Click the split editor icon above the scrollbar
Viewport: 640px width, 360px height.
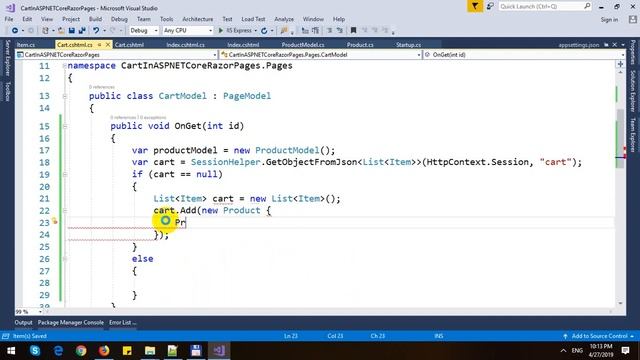tap(620, 64)
